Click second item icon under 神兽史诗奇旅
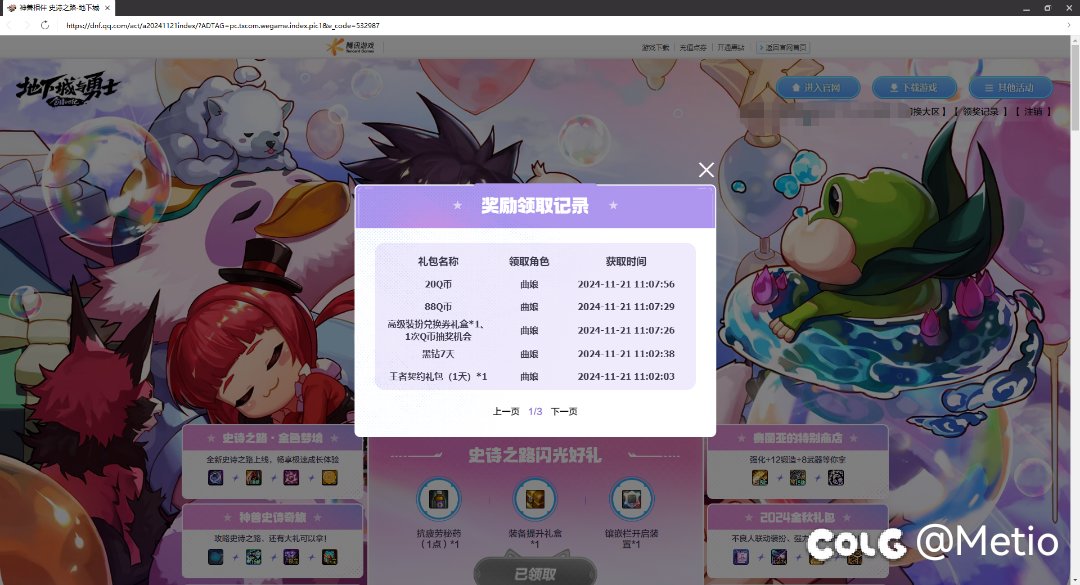This screenshot has width=1080, height=585. click(253, 557)
